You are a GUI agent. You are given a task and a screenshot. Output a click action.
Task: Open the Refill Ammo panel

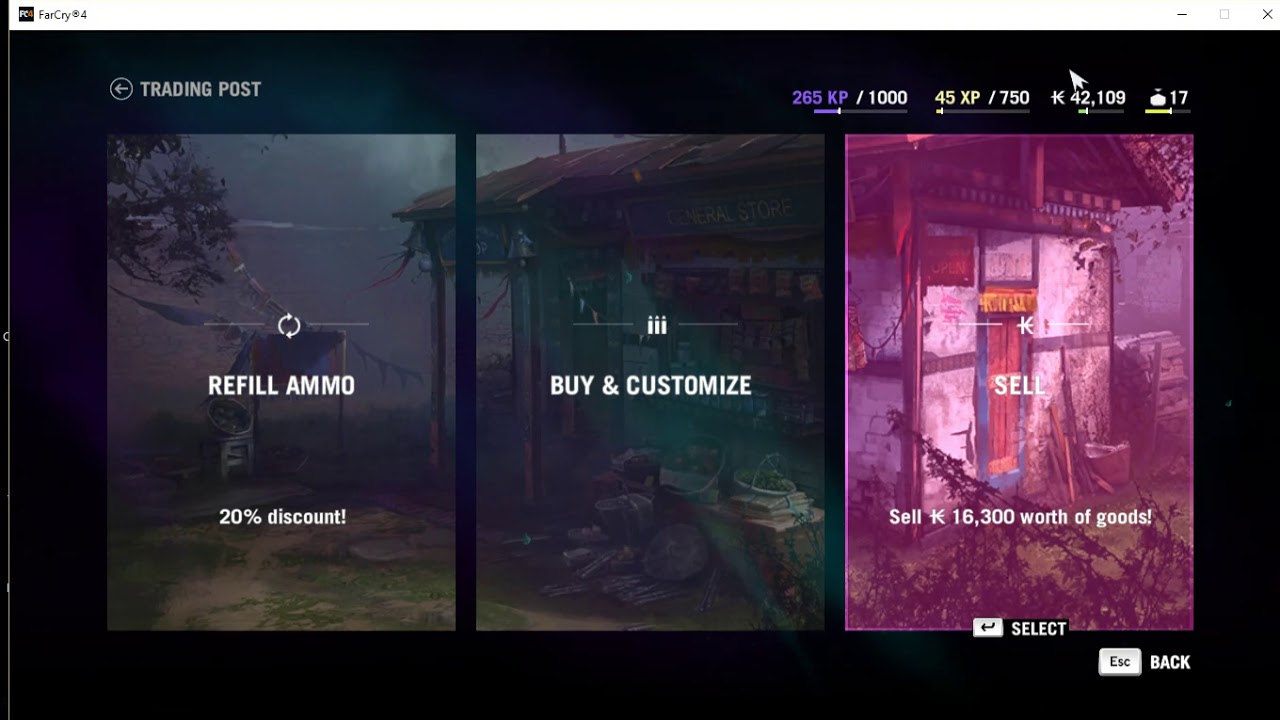tap(281, 382)
